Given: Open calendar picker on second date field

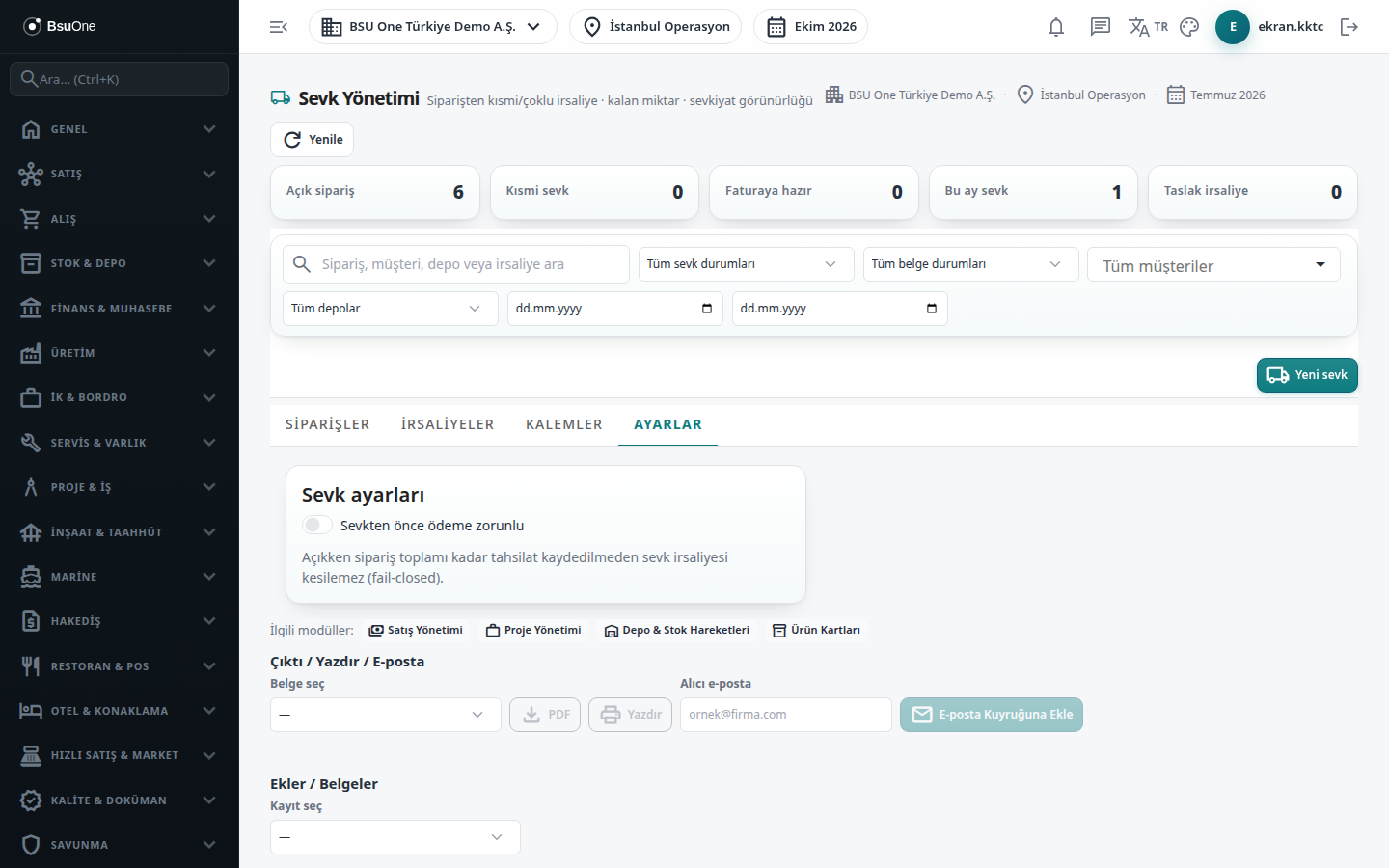Looking at the screenshot, I should [932, 309].
